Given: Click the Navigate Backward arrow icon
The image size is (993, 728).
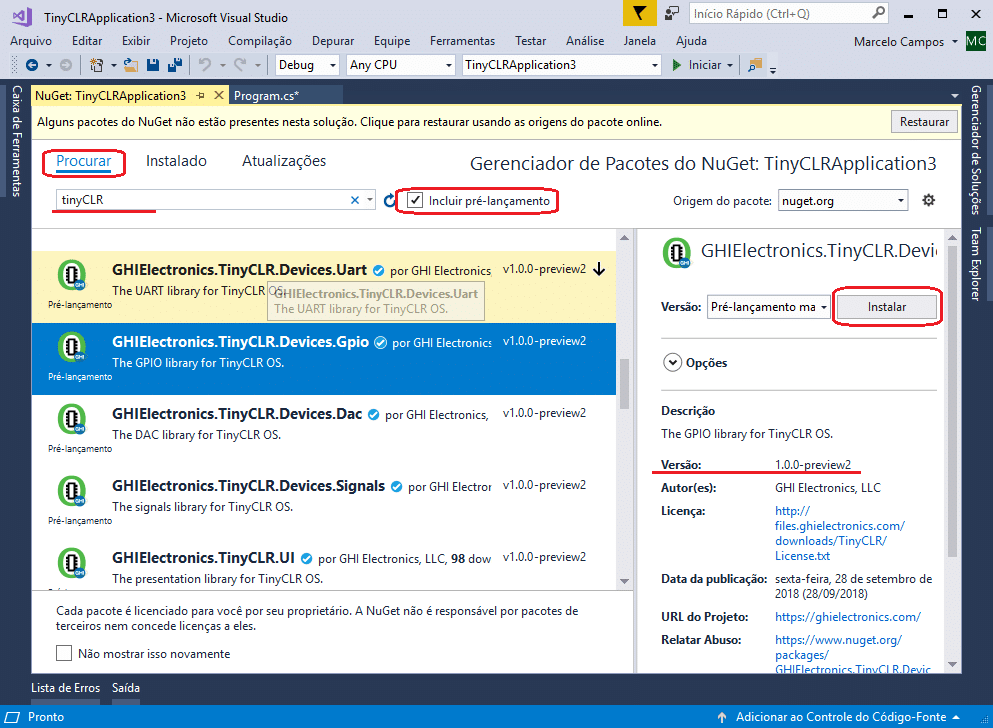Looking at the screenshot, I should point(31,65).
